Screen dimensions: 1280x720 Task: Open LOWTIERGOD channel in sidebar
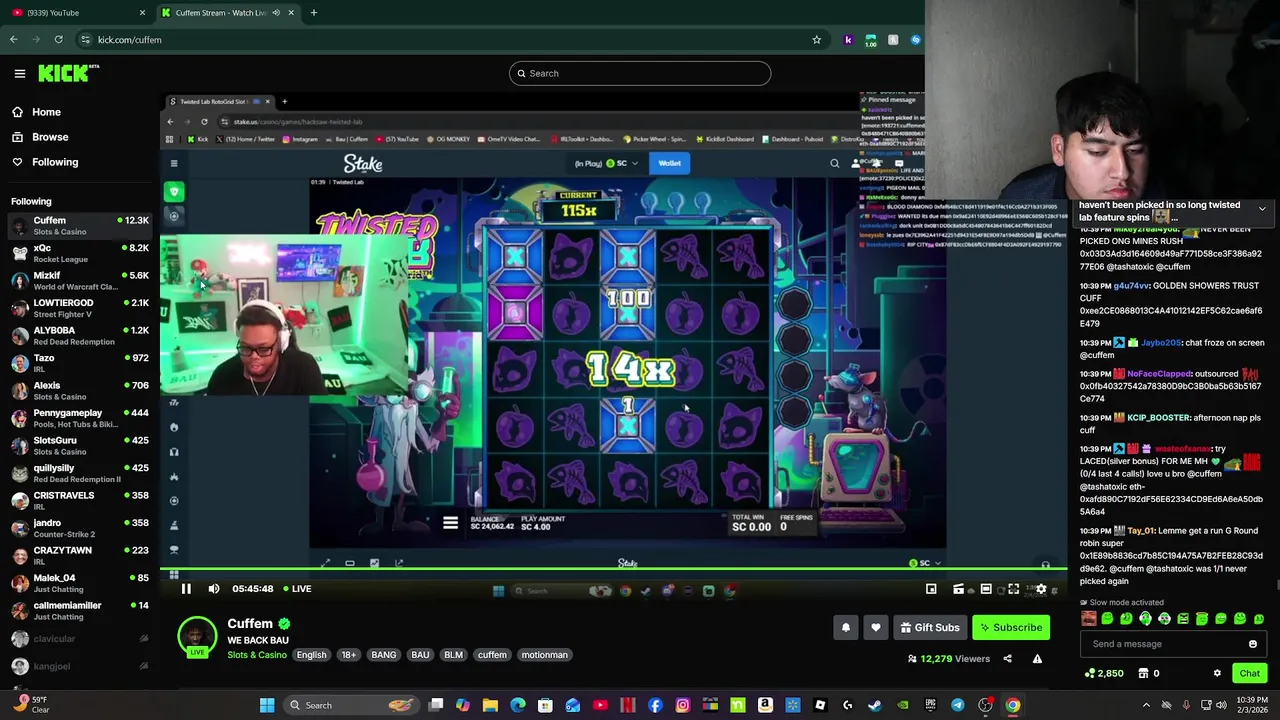[x=80, y=308]
